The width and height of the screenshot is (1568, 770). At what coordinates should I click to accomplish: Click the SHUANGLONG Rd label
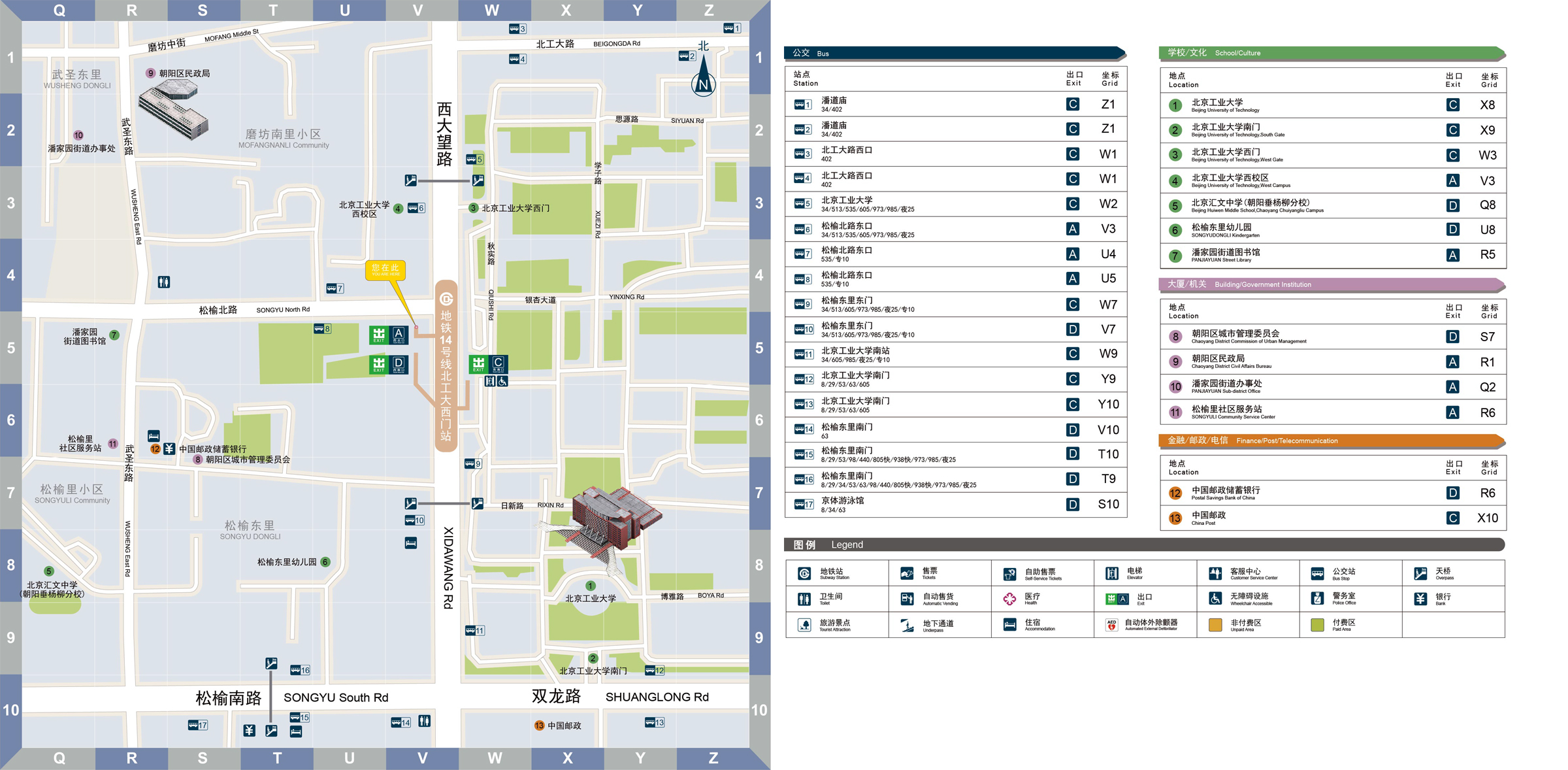(x=657, y=697)
